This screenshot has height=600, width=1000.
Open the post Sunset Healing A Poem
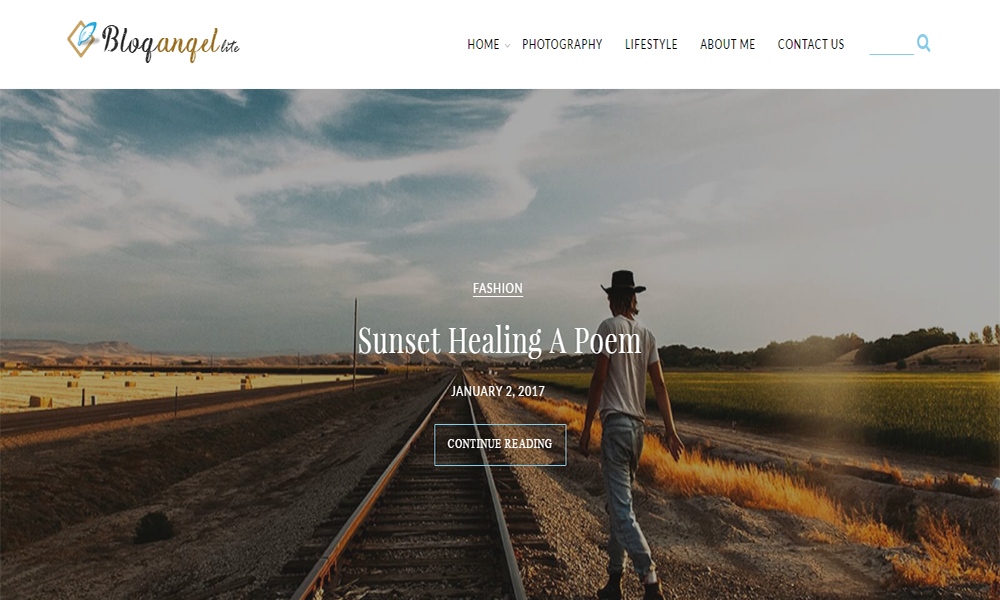click(x=499, y=340)
